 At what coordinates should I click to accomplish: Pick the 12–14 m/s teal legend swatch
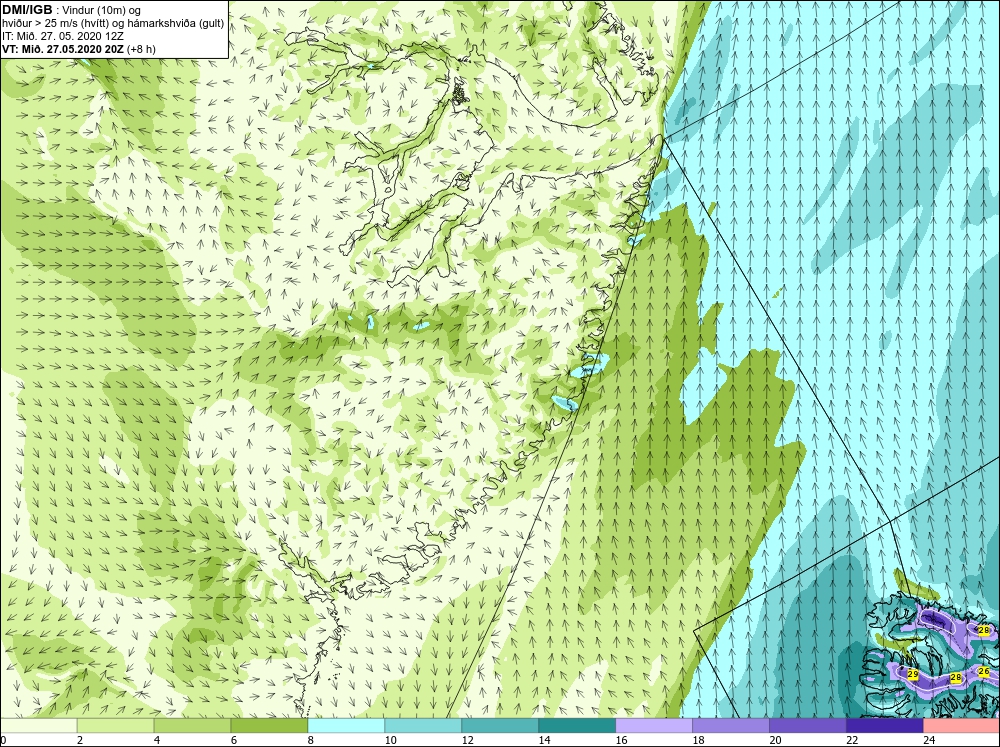tap(500, 725)
